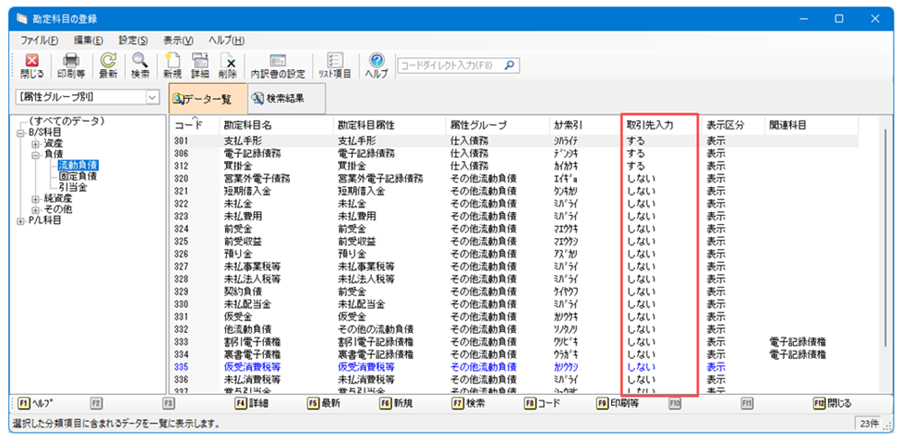Click the コードダイレクト入力 search field
Image resolution: width=900 pixels, height=439 pixels.
pos(458,66)
